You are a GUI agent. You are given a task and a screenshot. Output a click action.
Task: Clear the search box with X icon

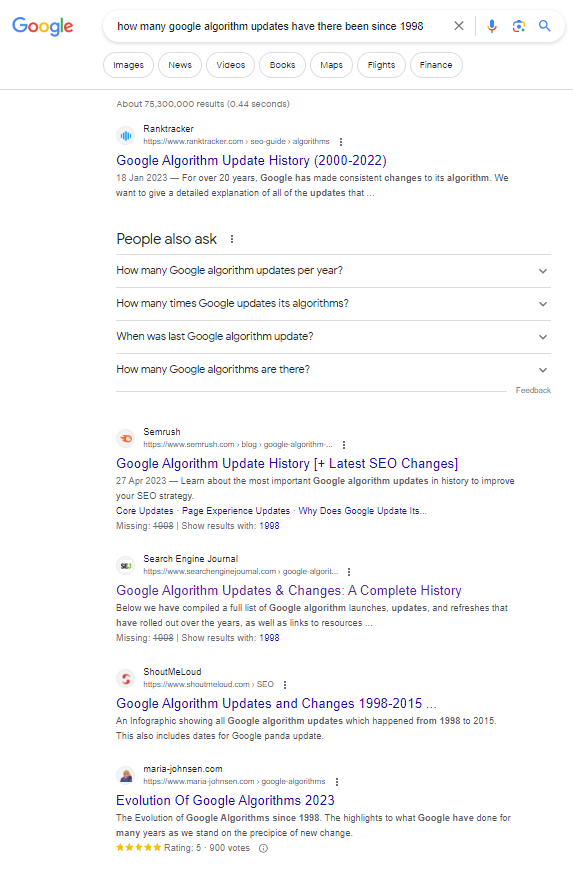[x=459, y=25]
